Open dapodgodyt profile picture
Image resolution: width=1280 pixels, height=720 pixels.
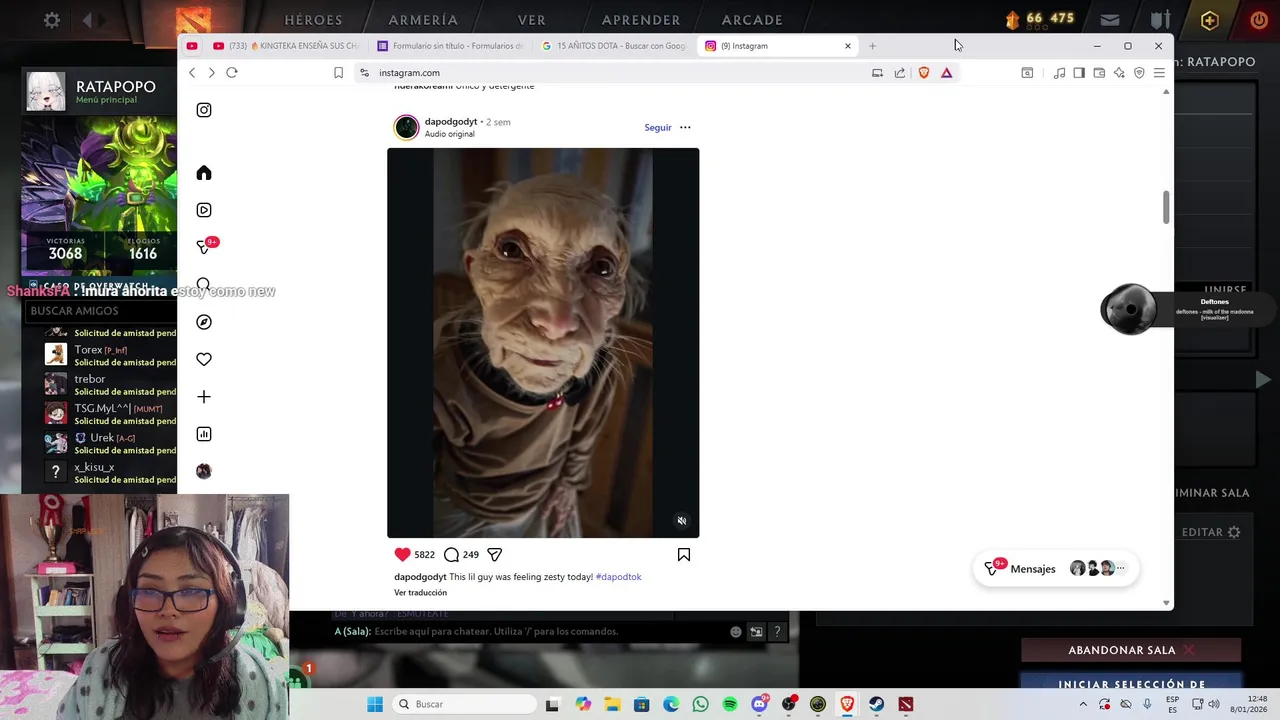[x=406, y=127]
